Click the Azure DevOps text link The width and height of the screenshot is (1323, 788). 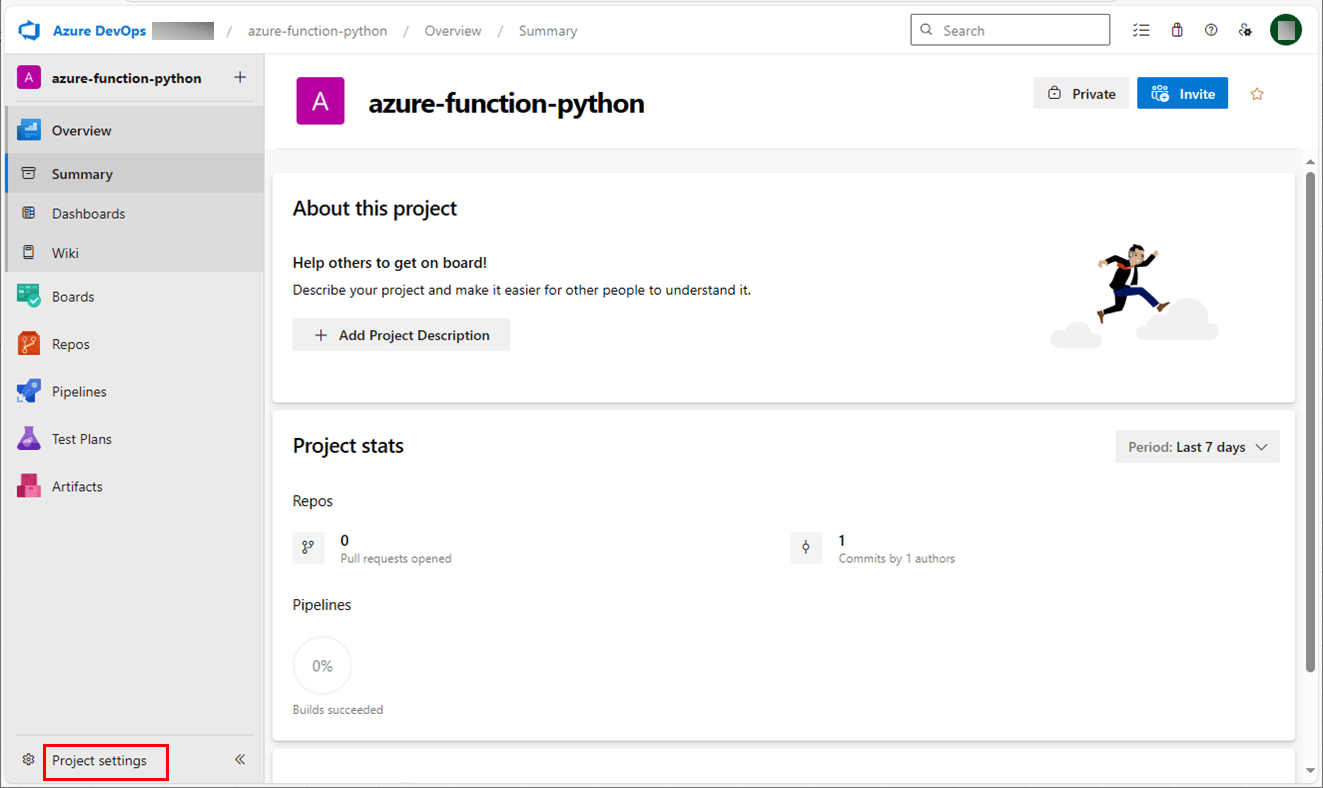tap(99, 31)
